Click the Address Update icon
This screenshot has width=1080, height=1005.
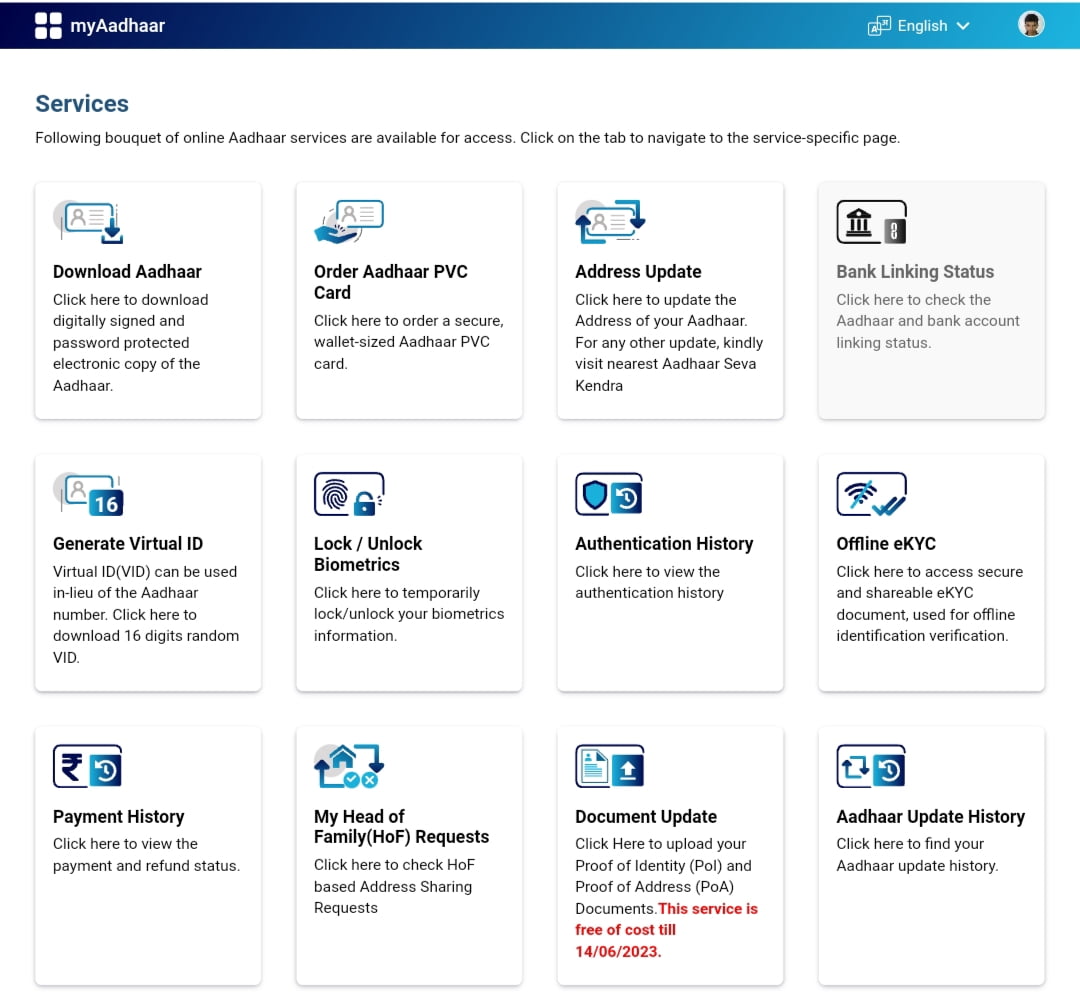pos(610,222)
